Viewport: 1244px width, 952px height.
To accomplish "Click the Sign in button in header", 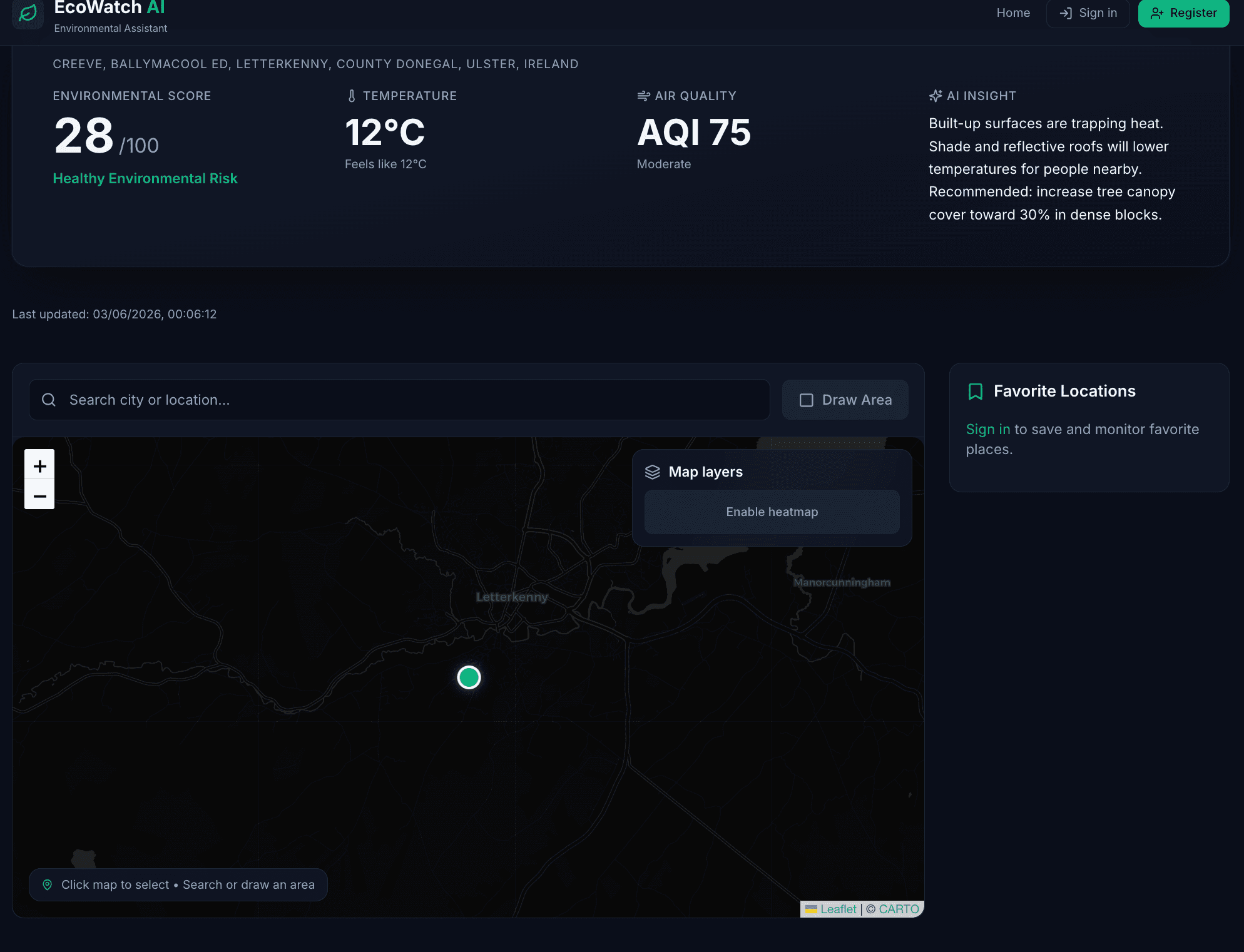I will click(x=1088, y=13).
